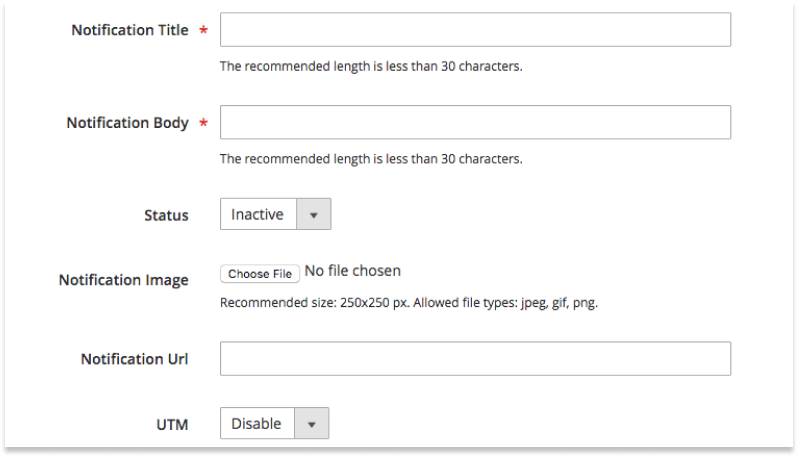The width and height of the screenshot is (798, 457).
Task: Click the Notification Title input field
Action: 475,30
